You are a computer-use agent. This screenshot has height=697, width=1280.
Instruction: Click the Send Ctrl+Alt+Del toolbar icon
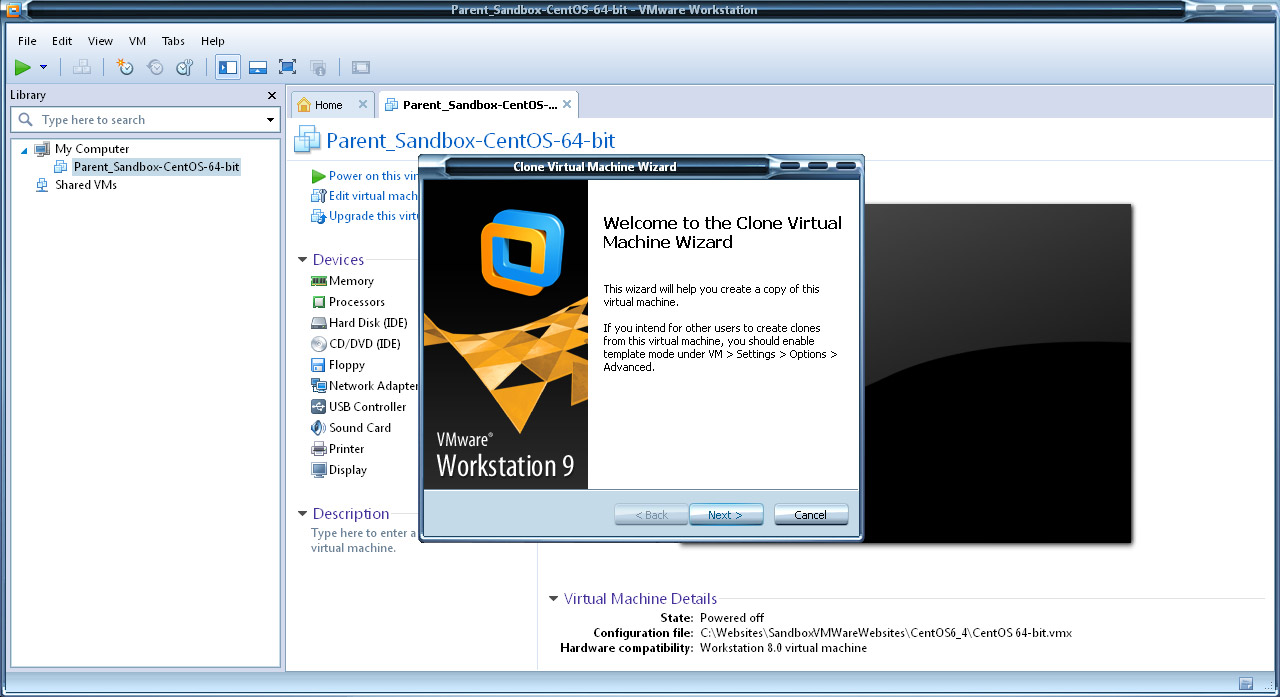coord(82,67)
